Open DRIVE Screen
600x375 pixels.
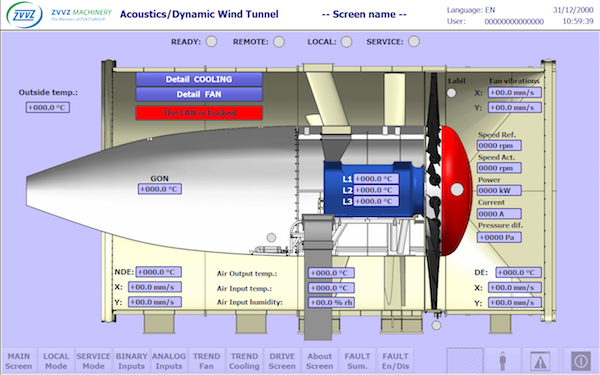tap(282, 361)
